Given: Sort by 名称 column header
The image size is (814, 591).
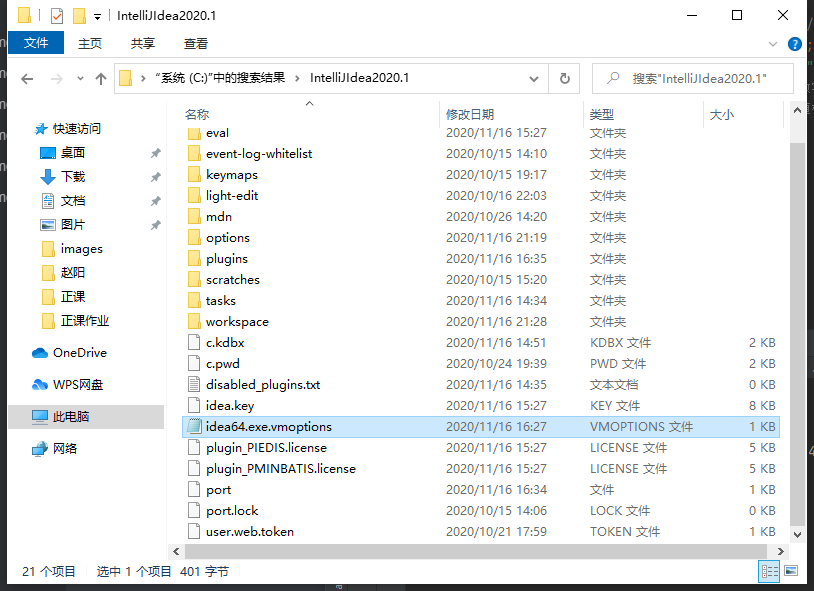Looking at the screenshot, I should 197,114.
